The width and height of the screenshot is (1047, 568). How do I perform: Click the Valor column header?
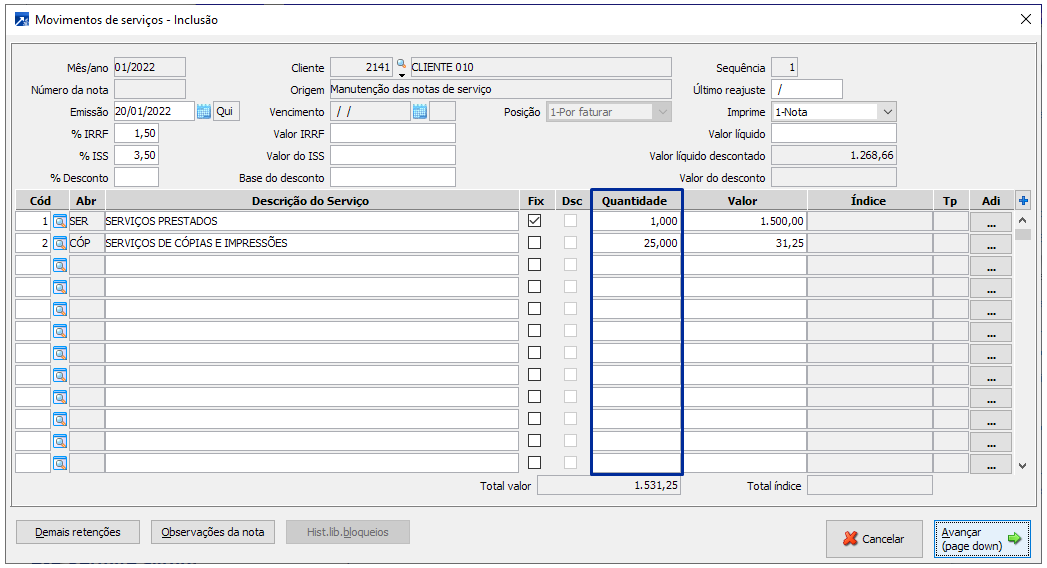point(743,201)
